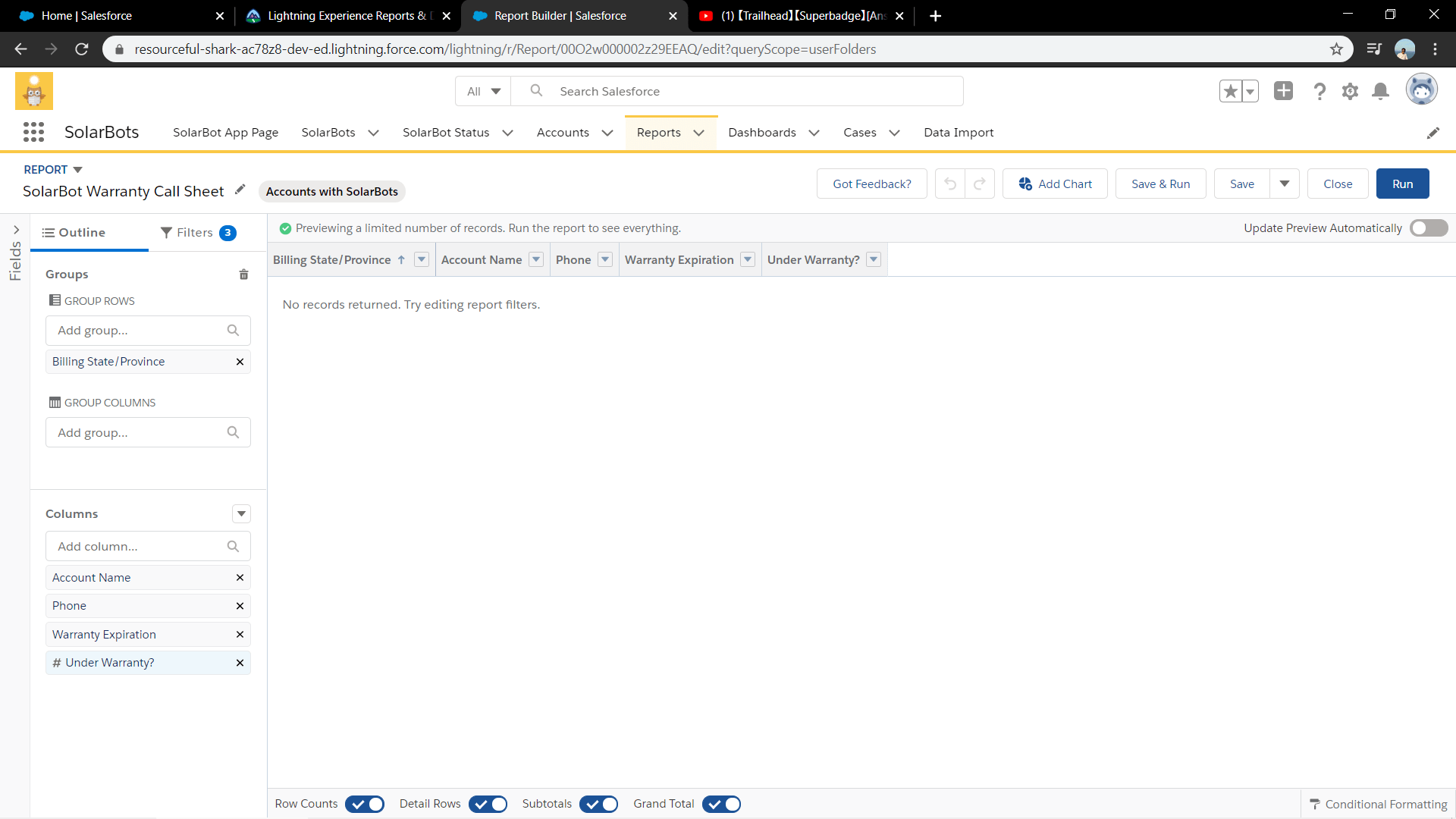Screen dimensions: 1456x819
Task: Open the Help question mark icon
Action: (x=1319, y=92)
